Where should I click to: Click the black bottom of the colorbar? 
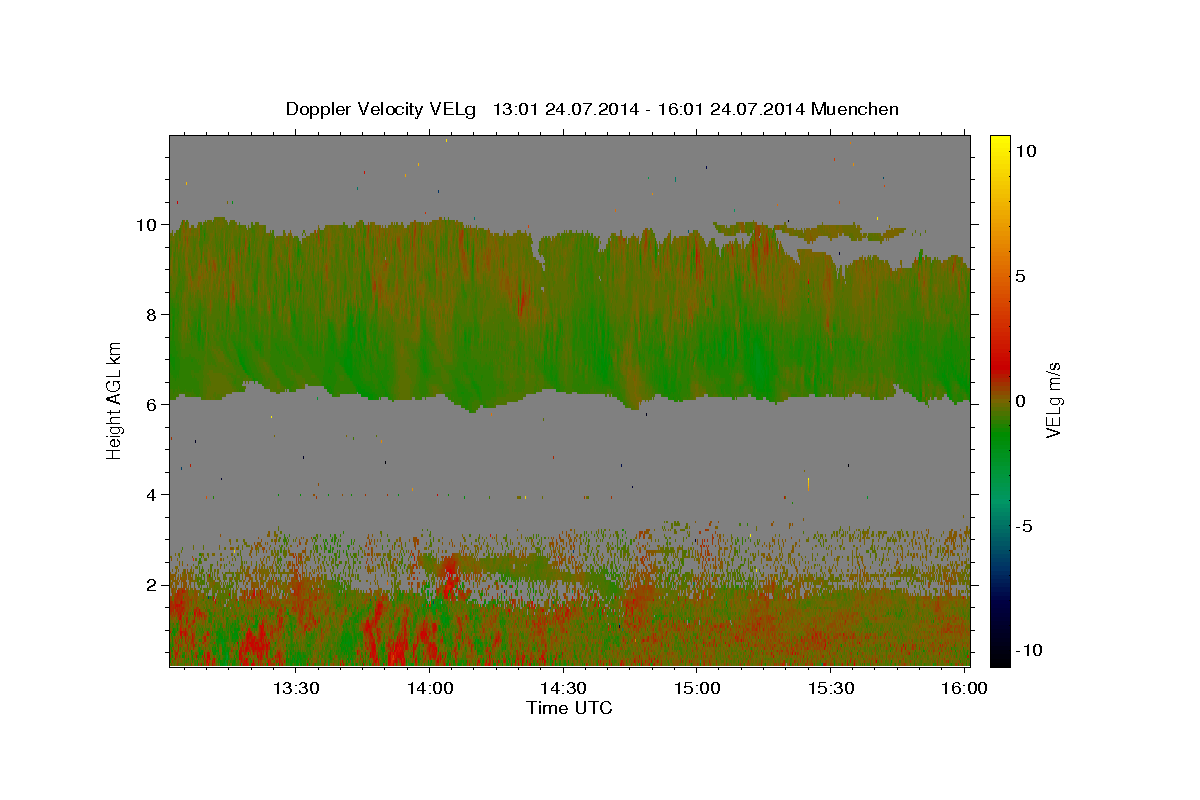[1000, 659]
